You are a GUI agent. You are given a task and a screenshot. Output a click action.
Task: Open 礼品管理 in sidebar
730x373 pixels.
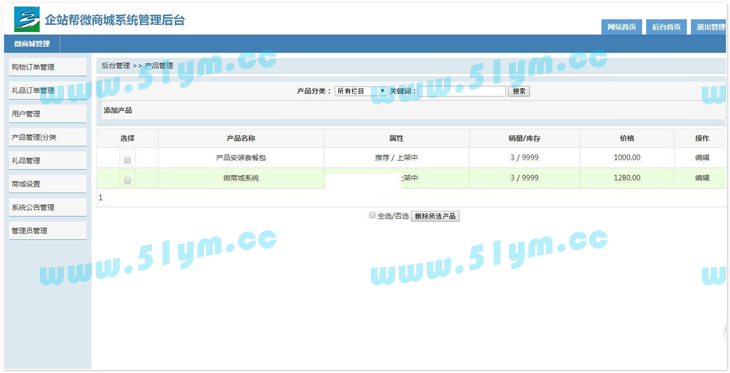coord(47,161)
